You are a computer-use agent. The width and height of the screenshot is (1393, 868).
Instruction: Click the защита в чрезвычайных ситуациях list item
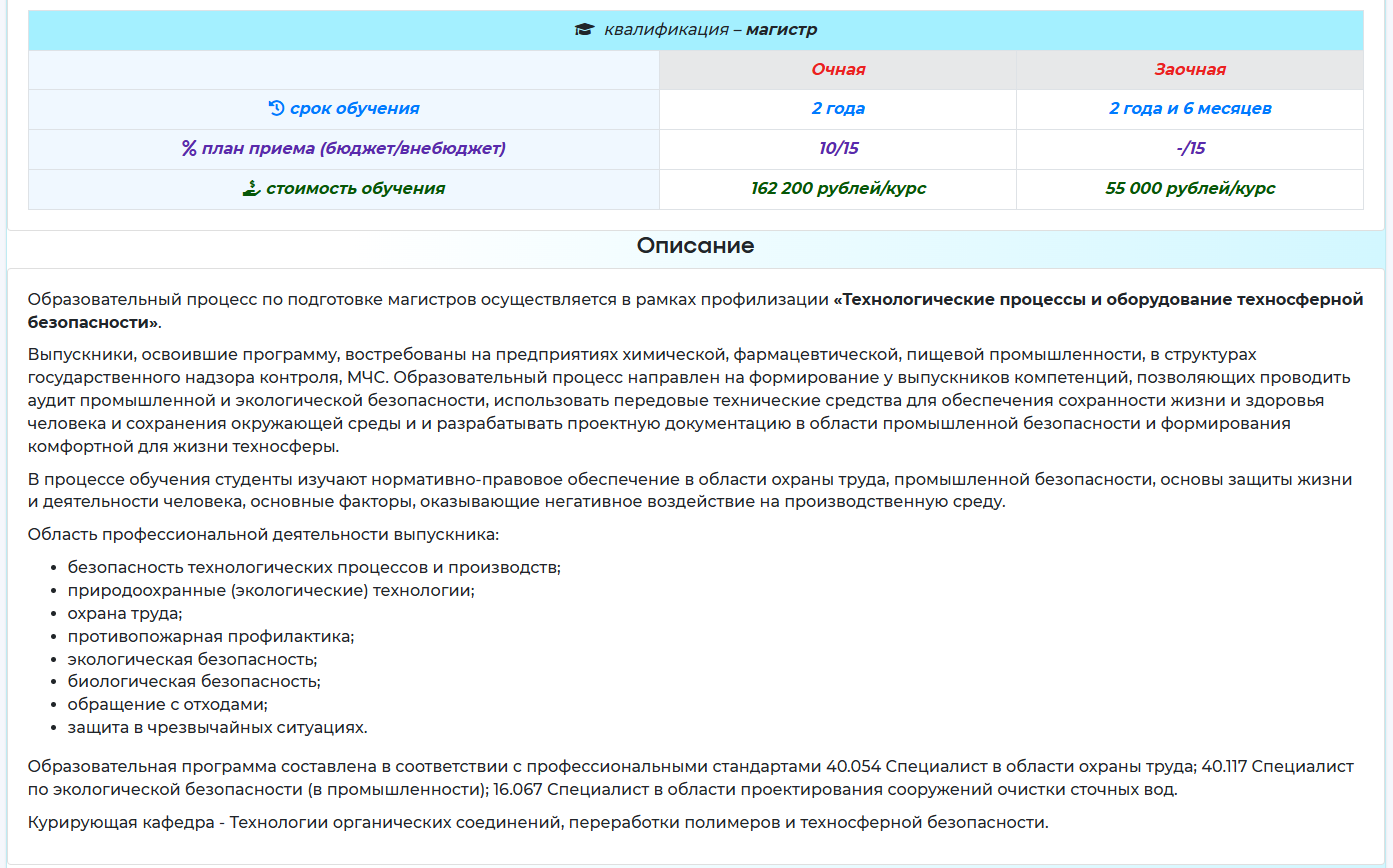pos(217,728)
